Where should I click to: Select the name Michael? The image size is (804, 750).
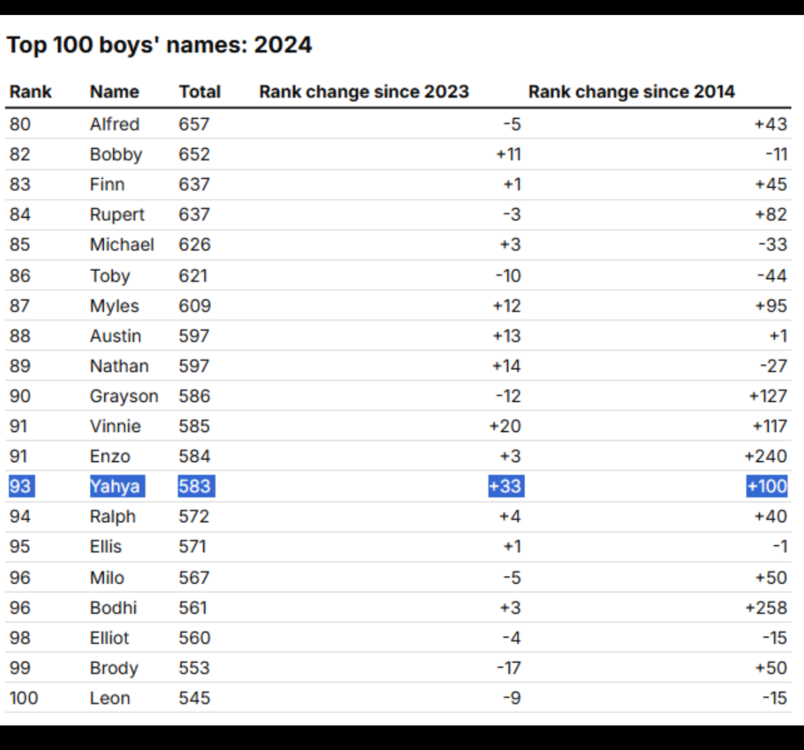122,245
